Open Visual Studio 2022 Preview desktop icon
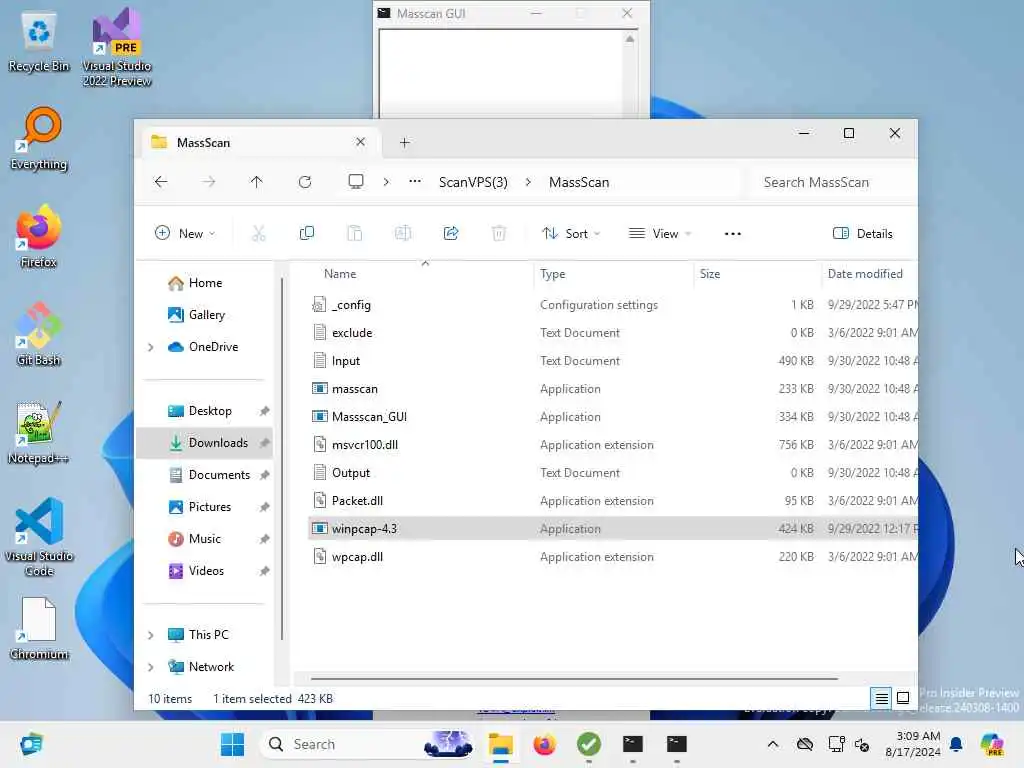The width and height of the screenshot is (1024, 768). (x=117, y=47)
